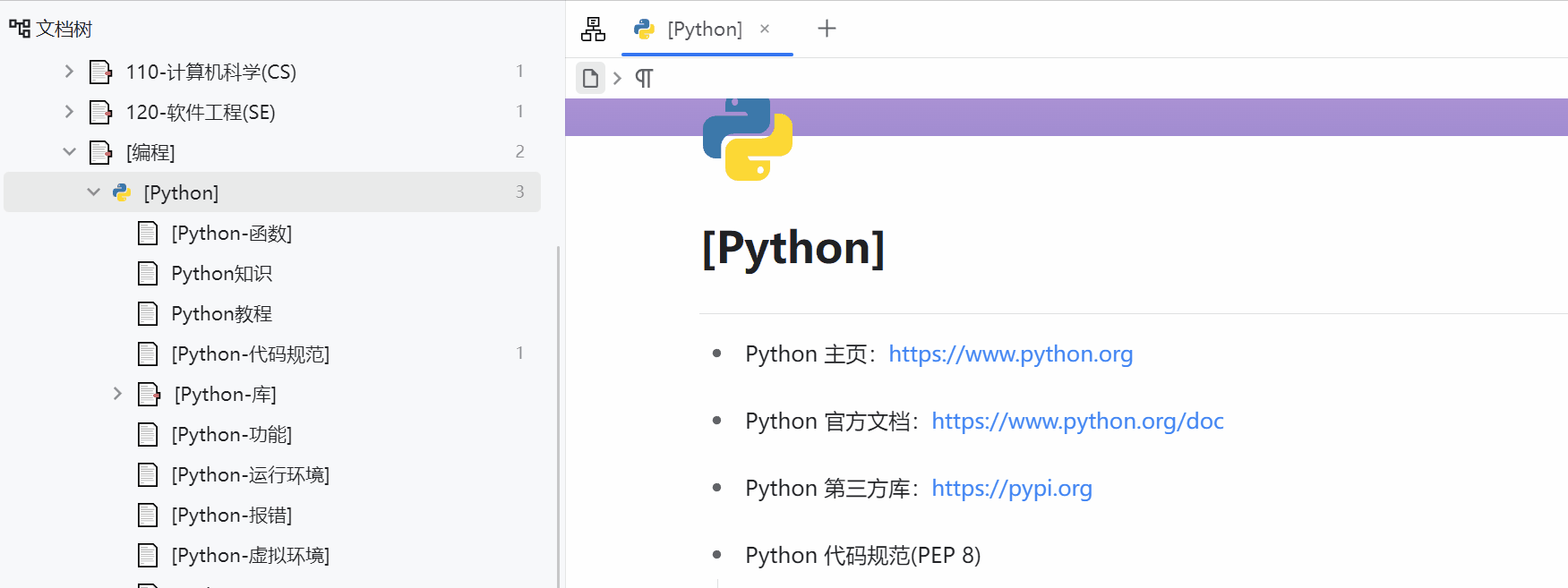Click file icon of [Python-功能]
Viewport: 1568px width, 588px height.
pos(148,435)
